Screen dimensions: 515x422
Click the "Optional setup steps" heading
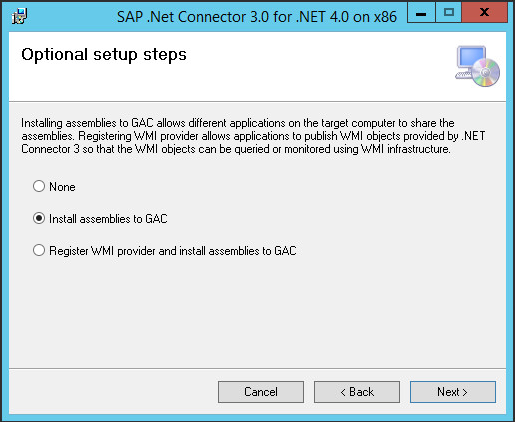tap(104, 55)
